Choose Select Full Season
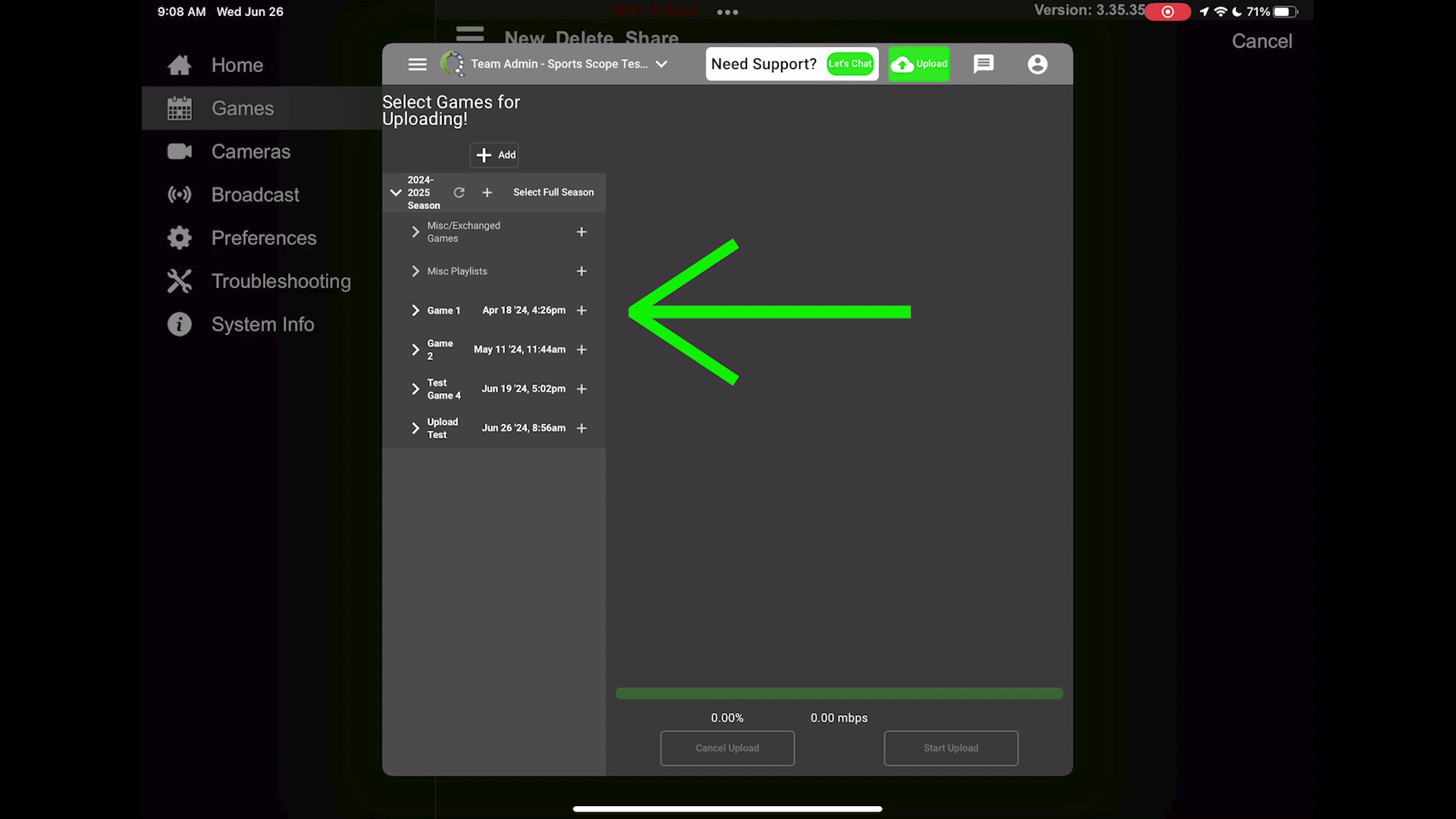The image size is (1456, 819). [x=554, y=193]
